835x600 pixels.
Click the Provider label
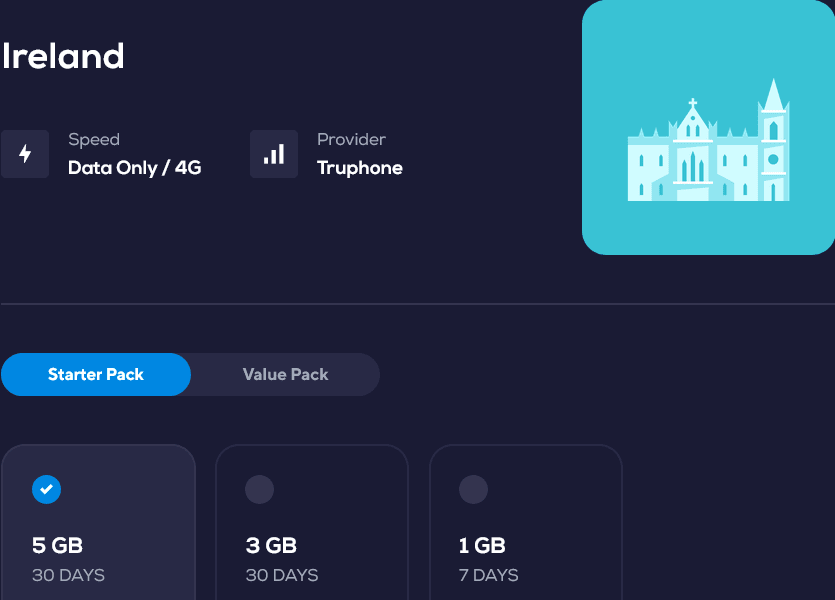coord(351,140)
